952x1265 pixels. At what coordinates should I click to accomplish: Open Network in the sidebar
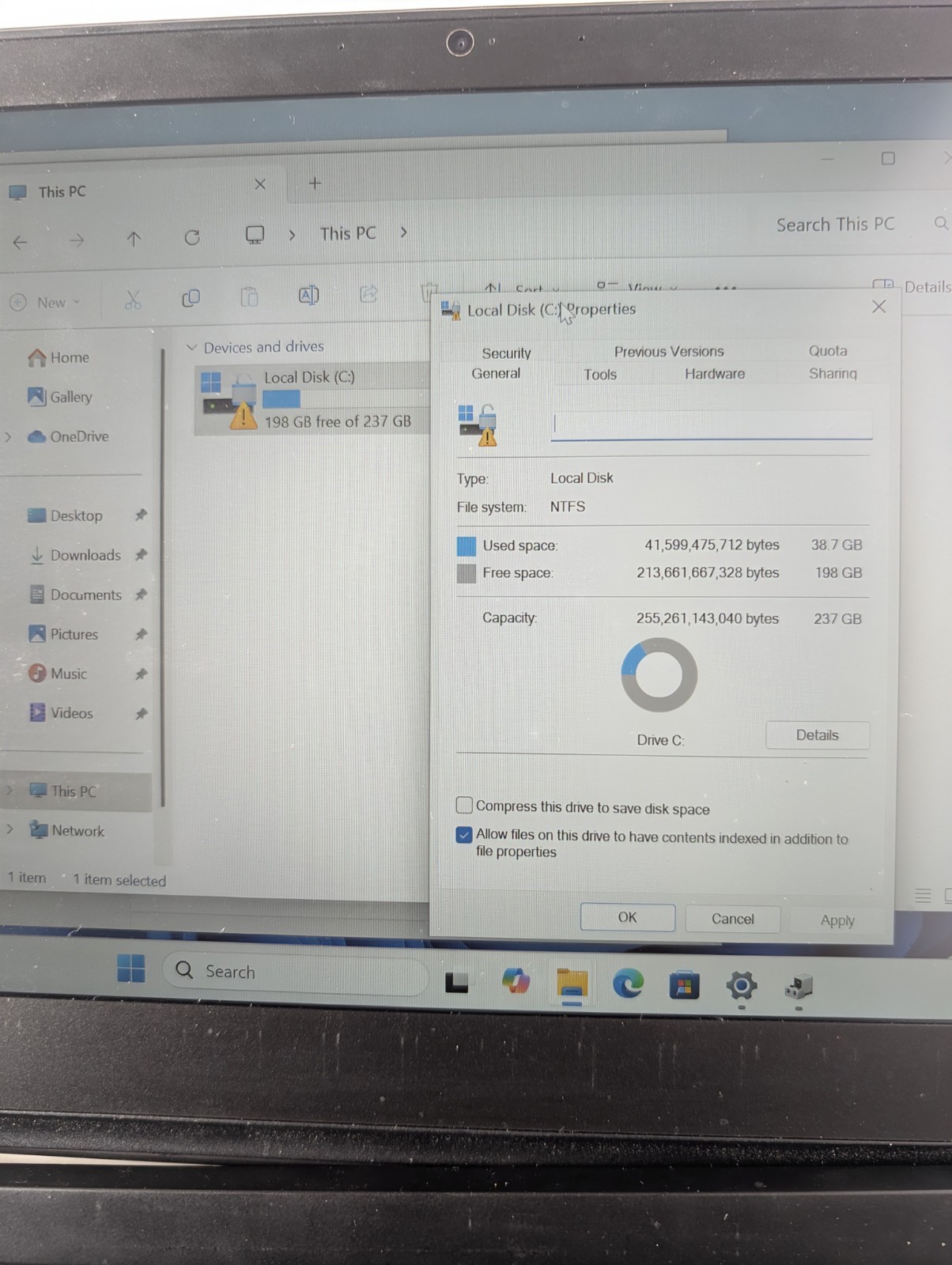pos(66,830)
